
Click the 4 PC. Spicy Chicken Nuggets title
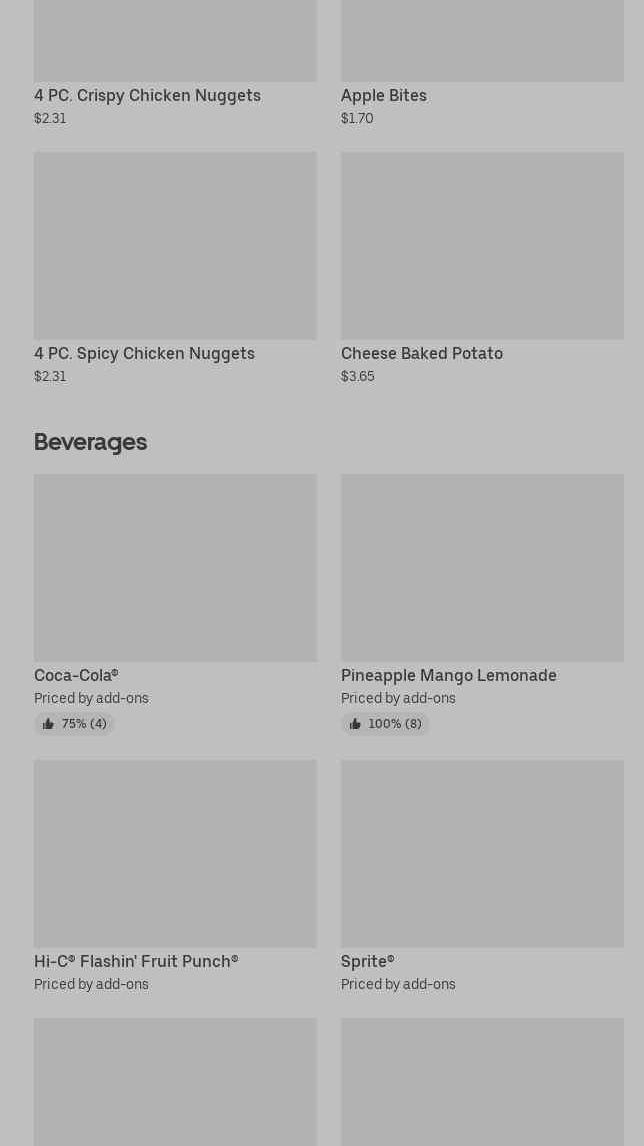coord(144,353)
